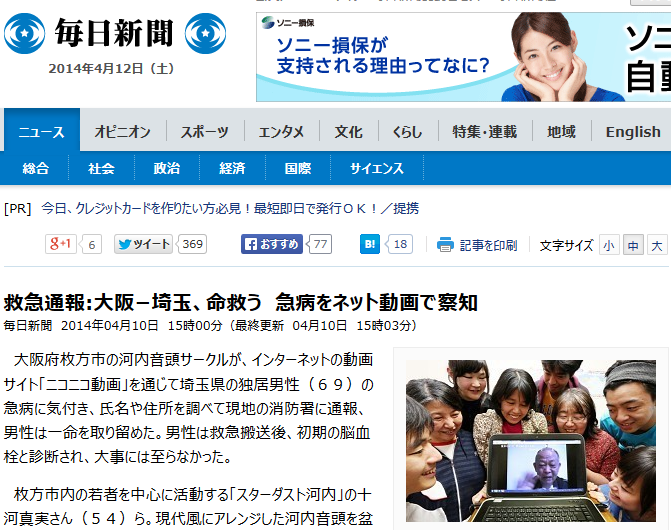Open the 国際 news subsection
Image resolution: width=671 pixels, height=530 pixels.
[x=298, y=168]
